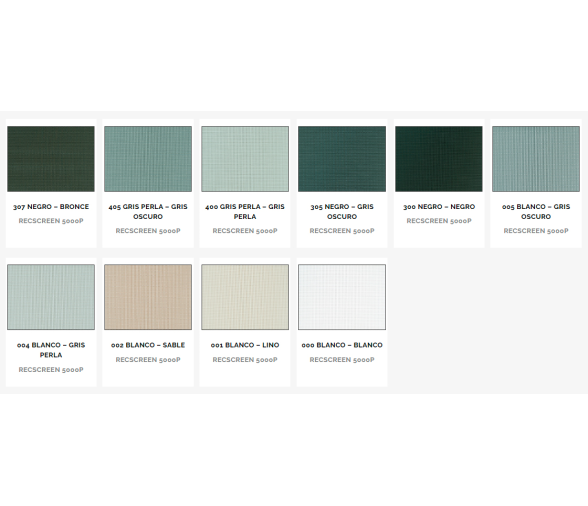Select the 307 Negro – Bronce swatch
The image size is (588, 506).
(x=51, y=159)
